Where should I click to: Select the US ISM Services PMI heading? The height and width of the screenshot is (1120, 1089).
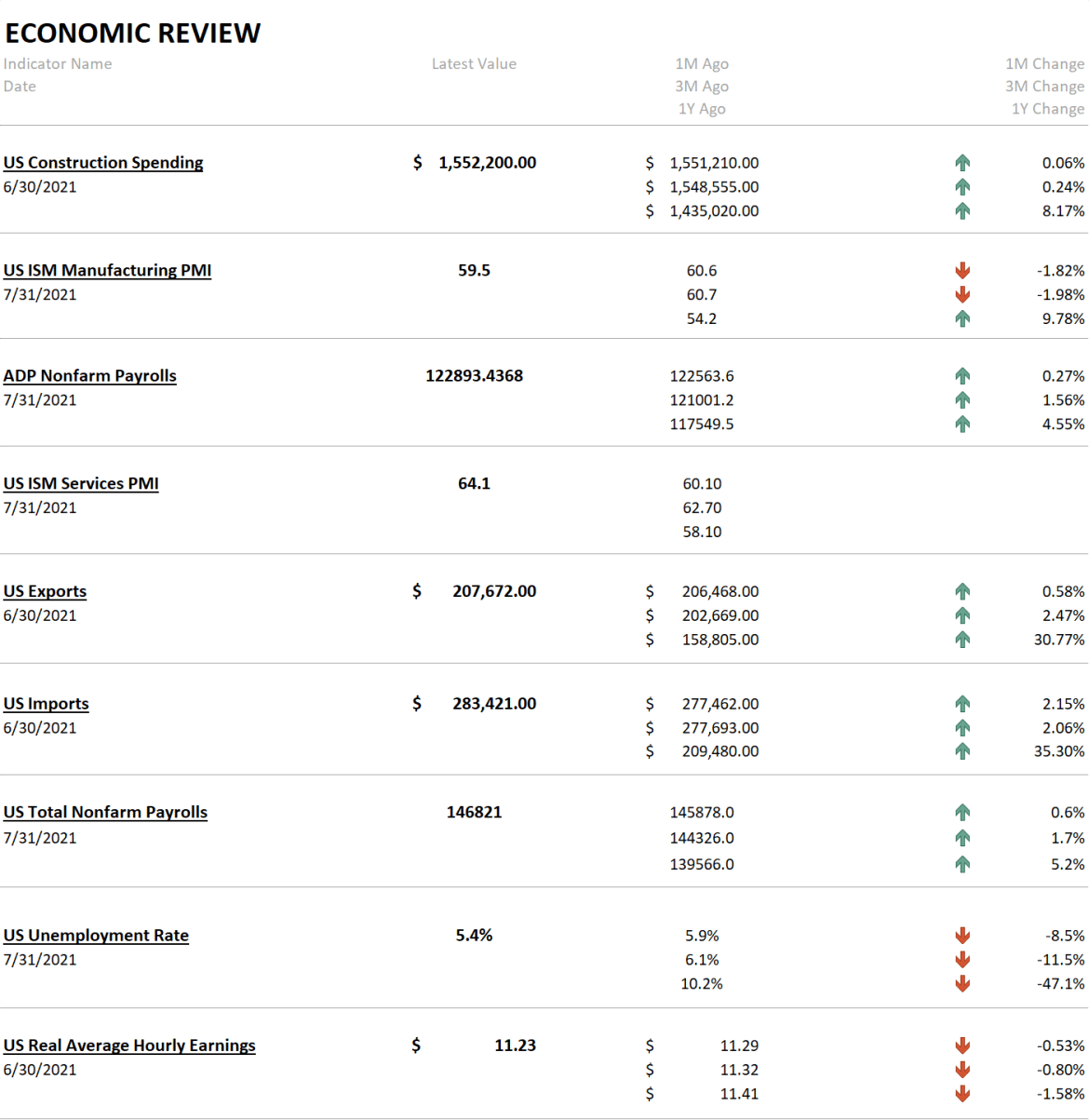pyautogui.click(x=81, y=484)
